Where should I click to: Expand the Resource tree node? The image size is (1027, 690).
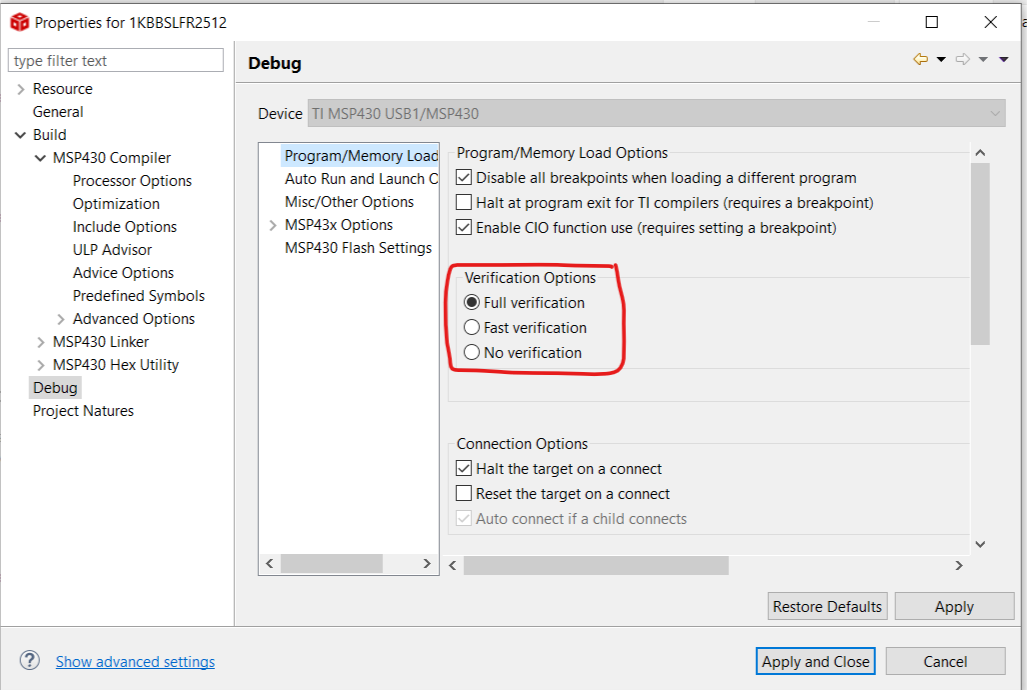coord(21,90)
